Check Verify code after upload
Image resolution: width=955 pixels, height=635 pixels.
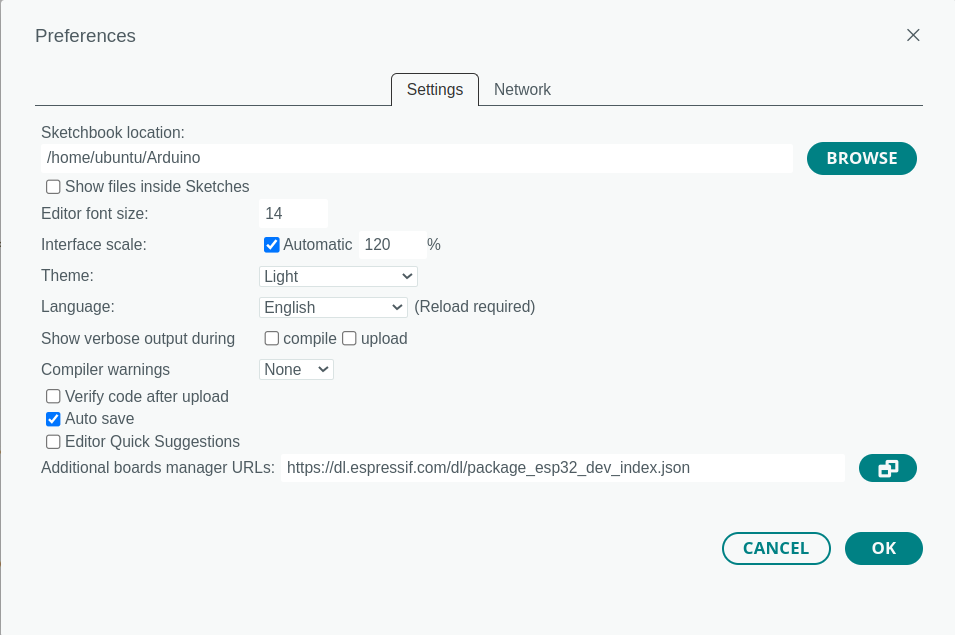click(x=54, y=396)
